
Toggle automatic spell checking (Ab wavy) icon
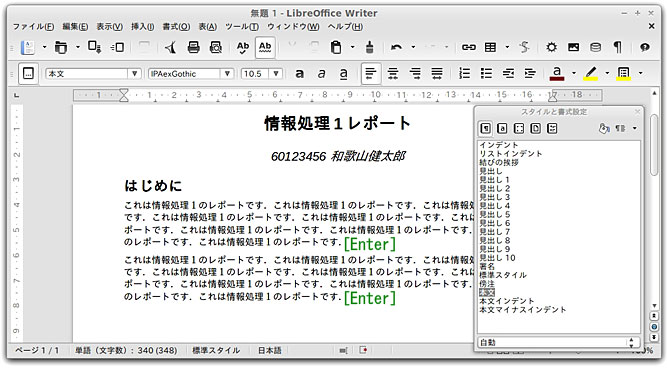265,47
